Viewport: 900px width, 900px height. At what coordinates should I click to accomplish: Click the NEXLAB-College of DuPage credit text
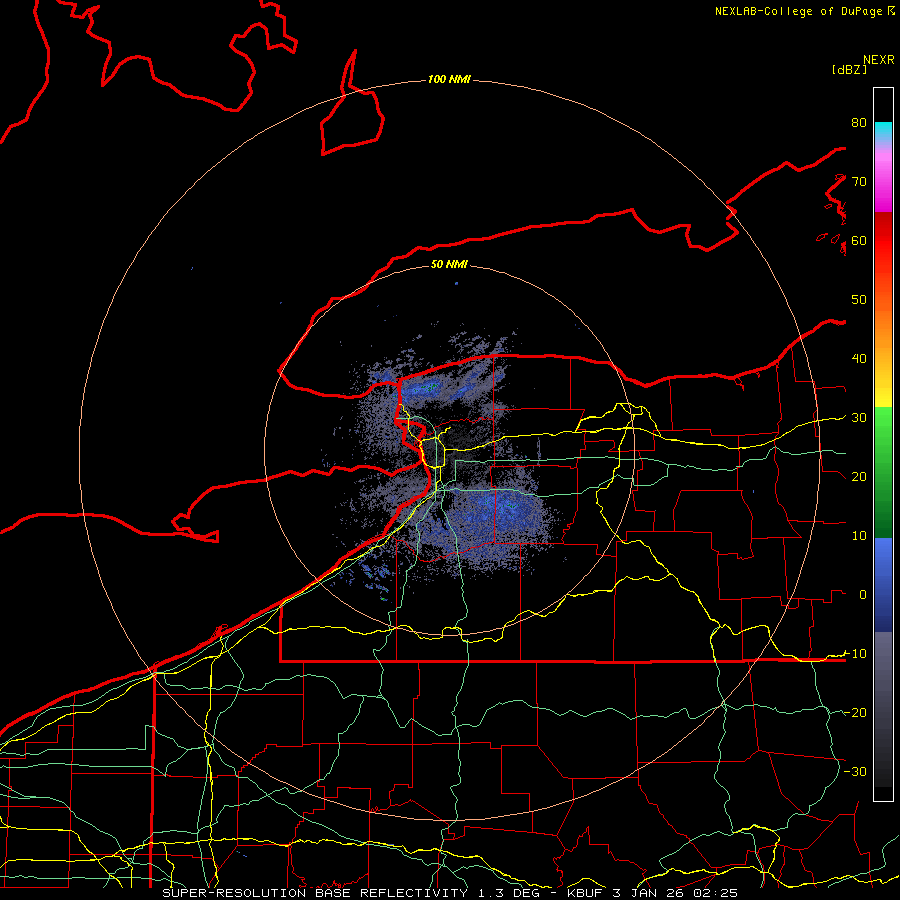[798, 11]
